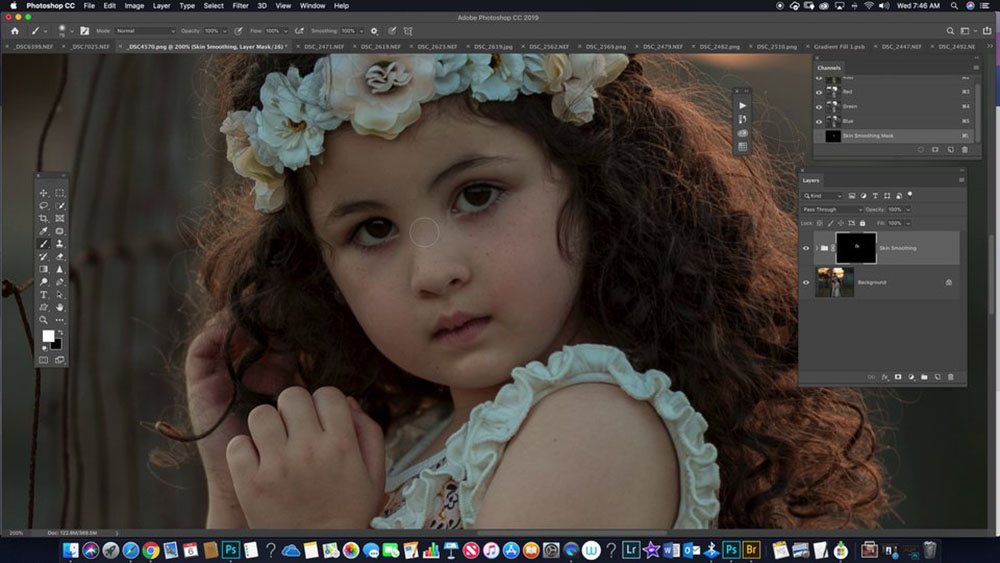Screen dimensions: 1000x563
Task: Toggle layer filter on/off switch
Action: pyautogui.click(x=910, y=194)
